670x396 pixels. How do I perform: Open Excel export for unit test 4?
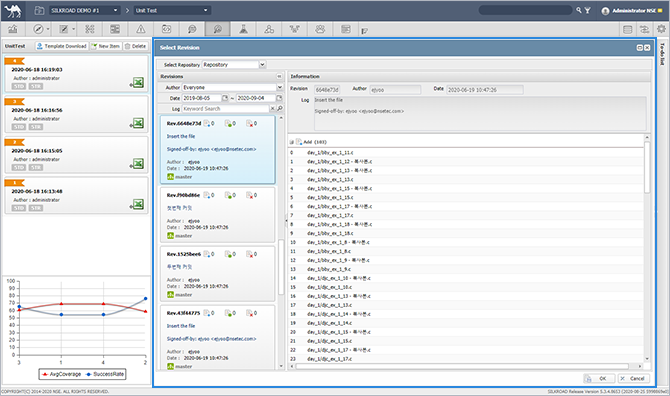pyautogui.click(x=138, y=82)
